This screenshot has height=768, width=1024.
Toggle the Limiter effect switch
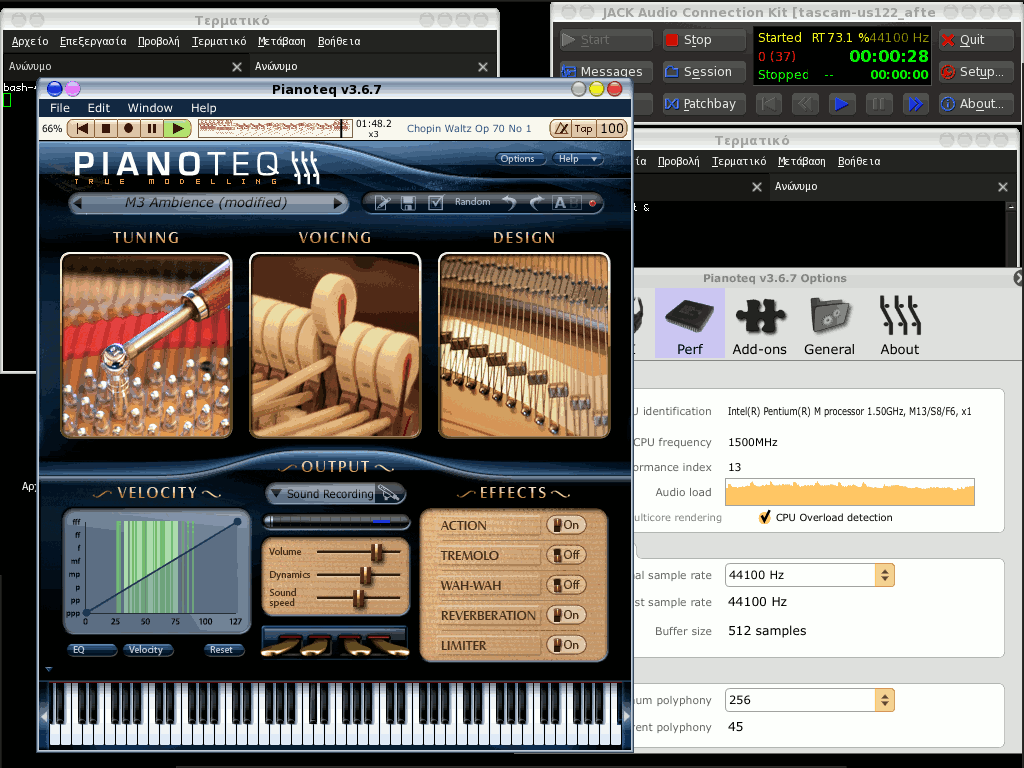[566, 645]
